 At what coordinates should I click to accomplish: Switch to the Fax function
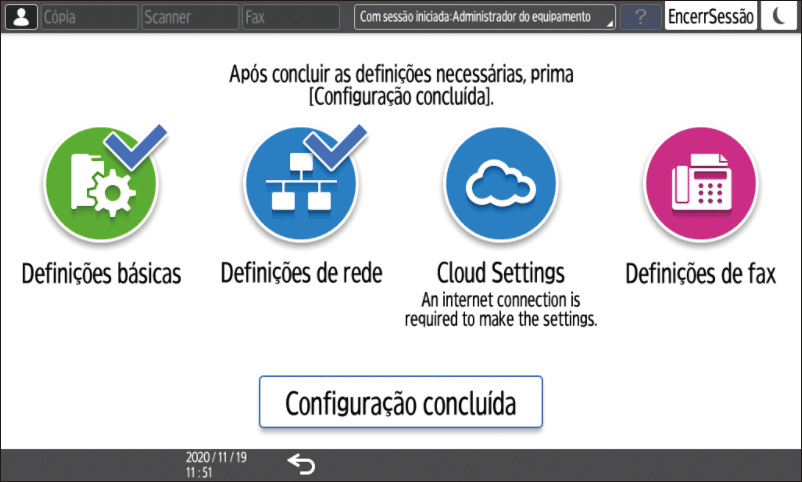(291, 17)
